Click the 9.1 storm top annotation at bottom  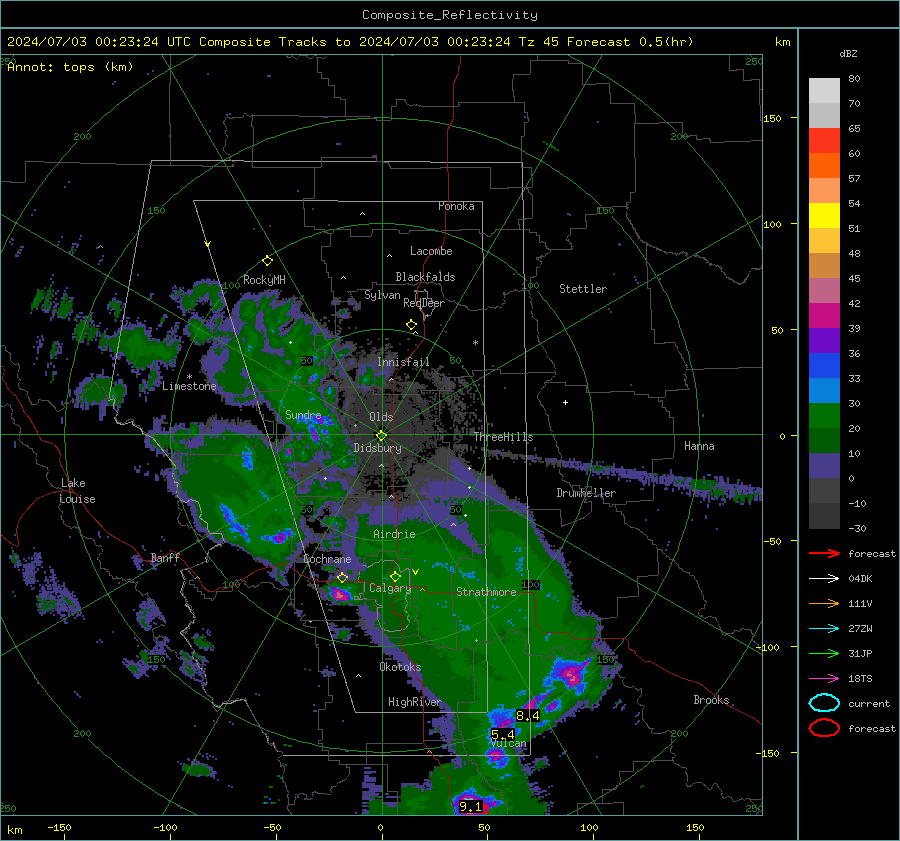click(x=470, y=807)
